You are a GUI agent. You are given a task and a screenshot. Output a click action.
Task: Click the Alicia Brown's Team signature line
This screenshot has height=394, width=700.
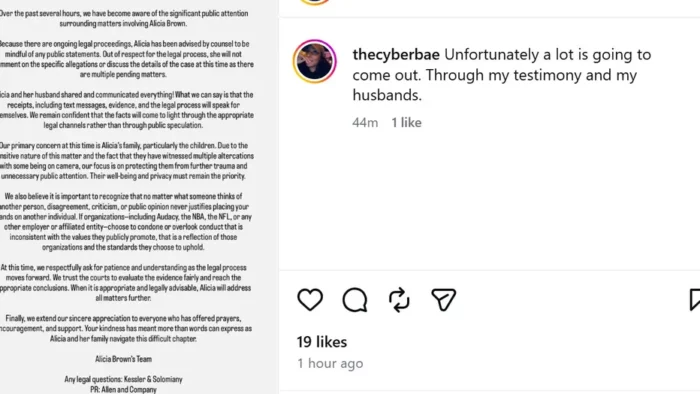point(123,359)
